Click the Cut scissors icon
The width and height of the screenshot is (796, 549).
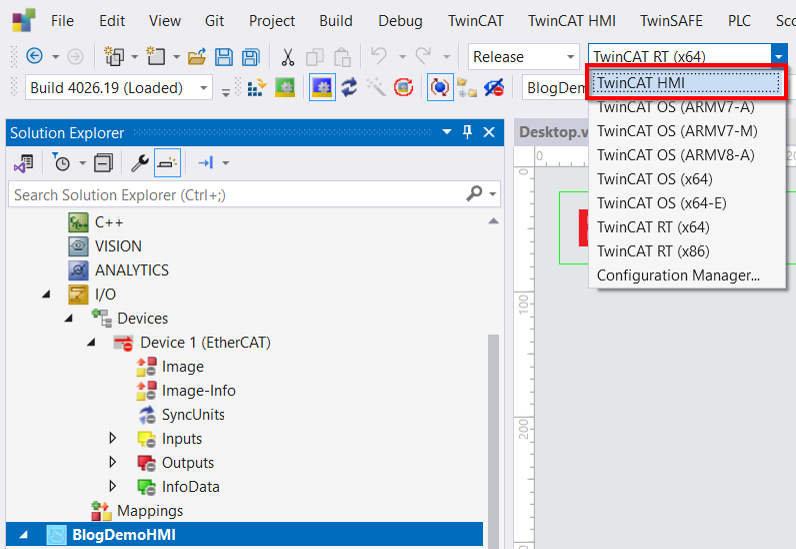288,57
